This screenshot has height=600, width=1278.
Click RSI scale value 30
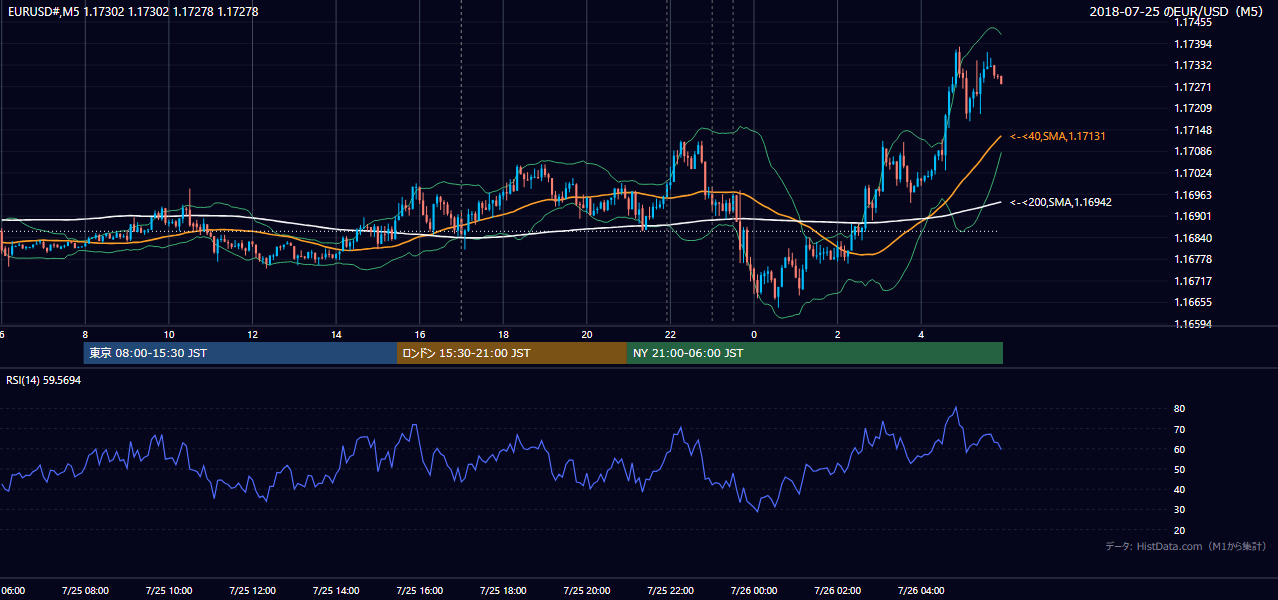click(1179, 510)
